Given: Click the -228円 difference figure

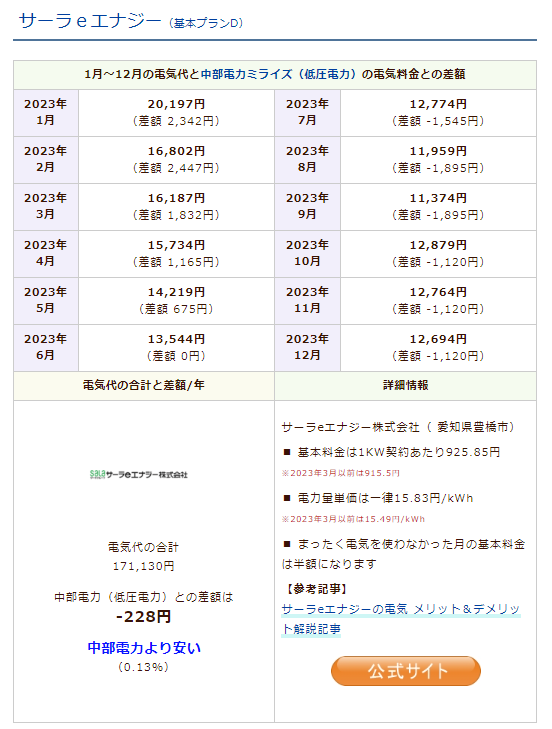Looking at the screenshot, I should (x=143, y=616).
